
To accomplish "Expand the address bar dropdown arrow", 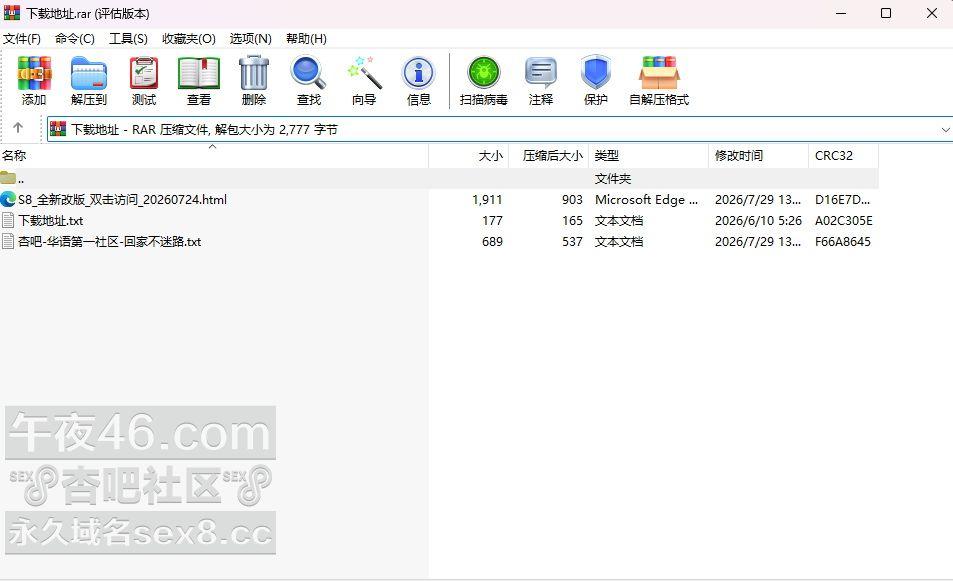I will [945, 129].
